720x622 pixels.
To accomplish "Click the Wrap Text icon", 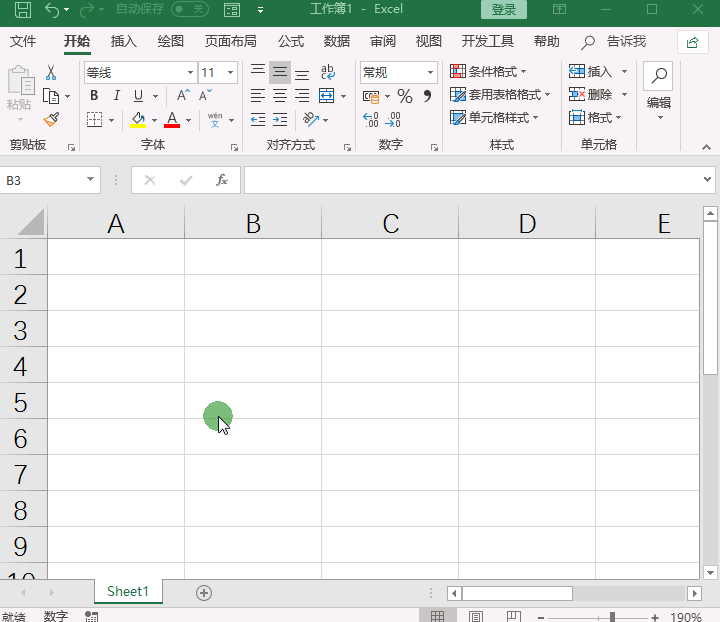I will 327,73.
